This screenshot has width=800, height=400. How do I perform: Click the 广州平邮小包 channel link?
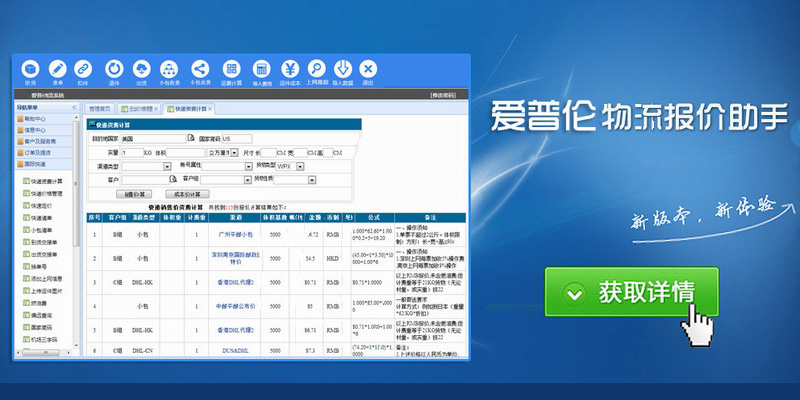point(235,235)
